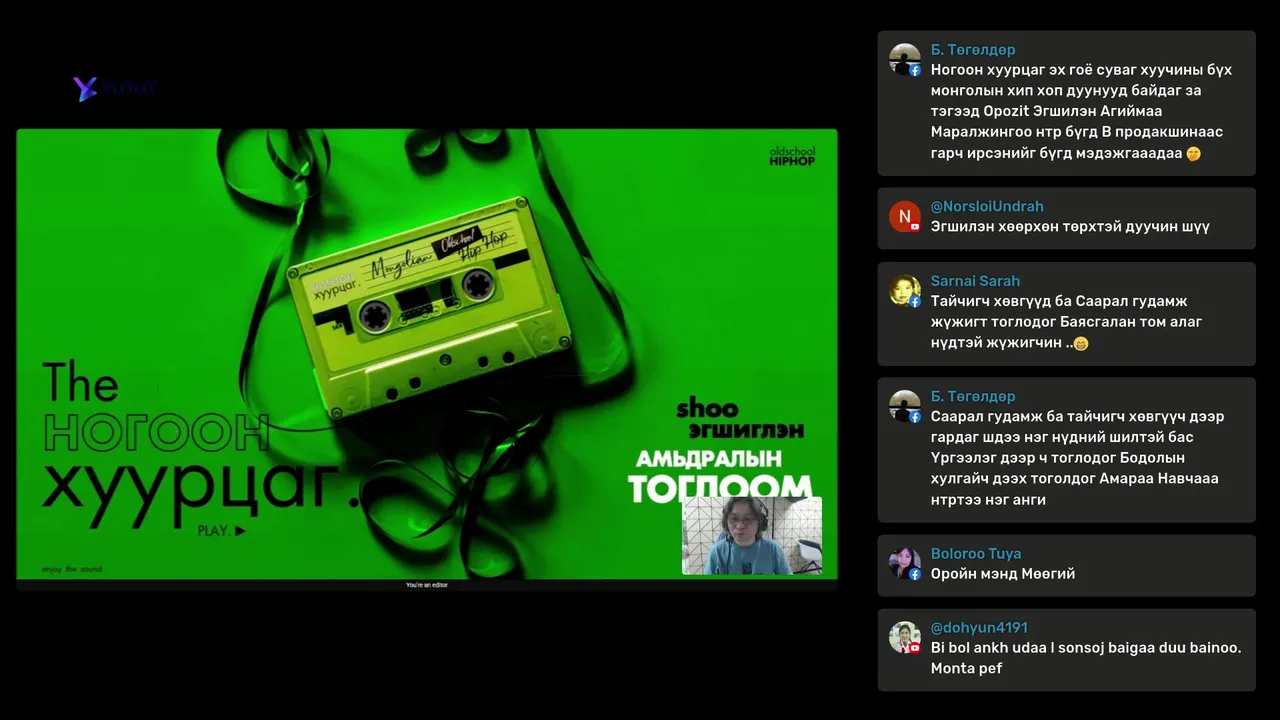Click the oldschool HIPHOP badge on slide

click(792, 156)
